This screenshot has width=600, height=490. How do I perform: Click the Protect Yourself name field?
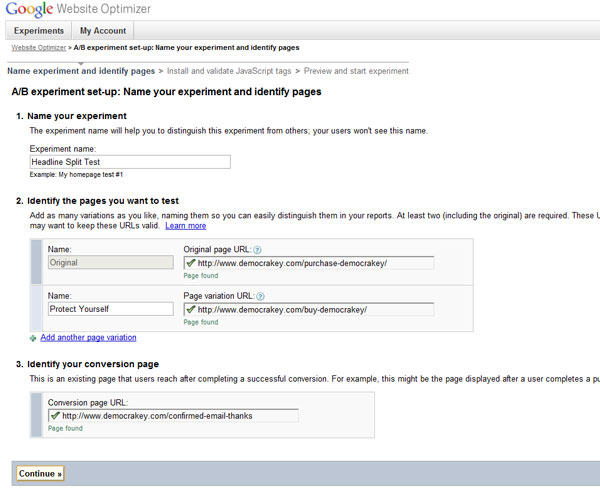coord(111,309)
